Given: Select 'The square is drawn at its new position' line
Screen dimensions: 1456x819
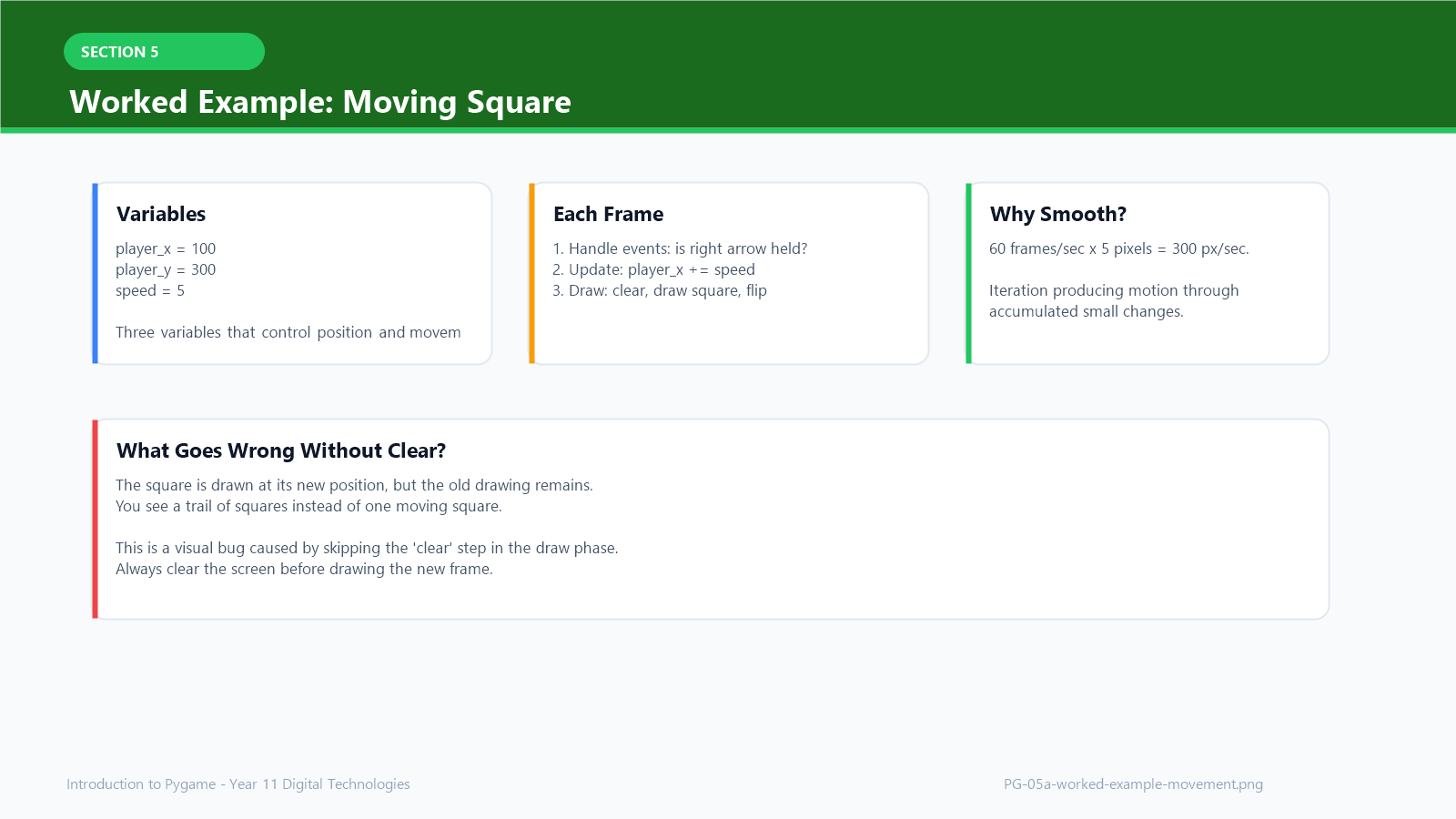Looking at the screenshot, I should tap(354, 485).
